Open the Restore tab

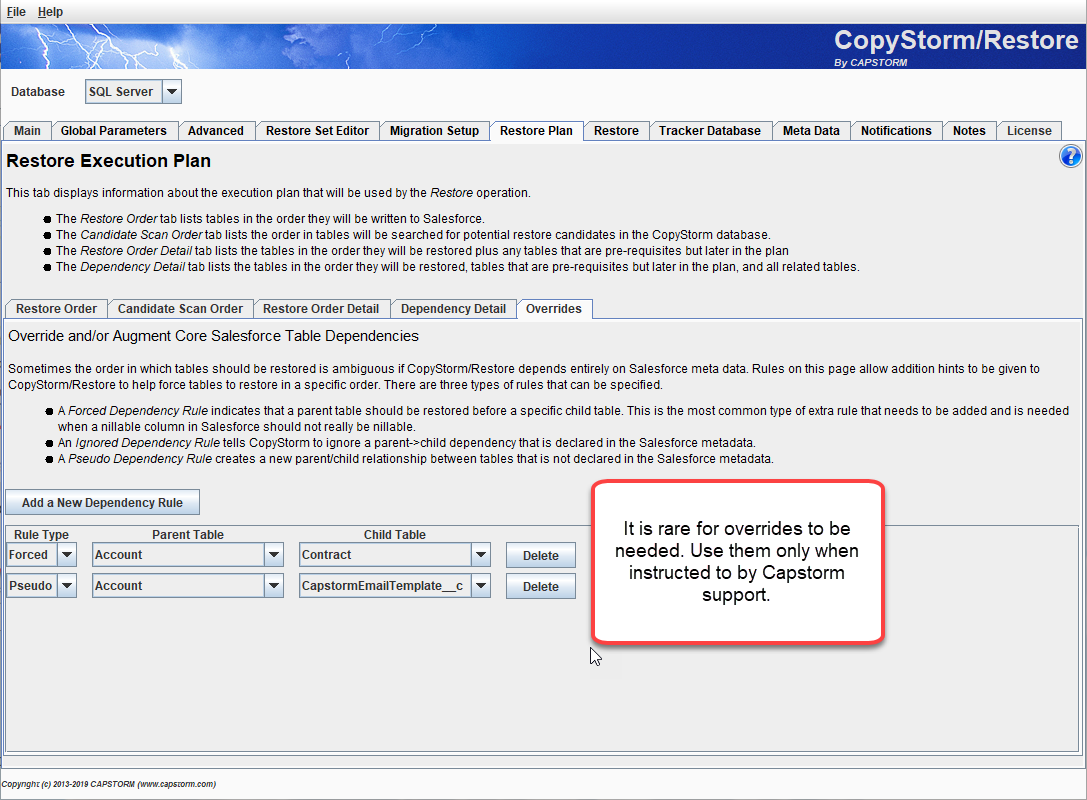click(x=616, y=131)
